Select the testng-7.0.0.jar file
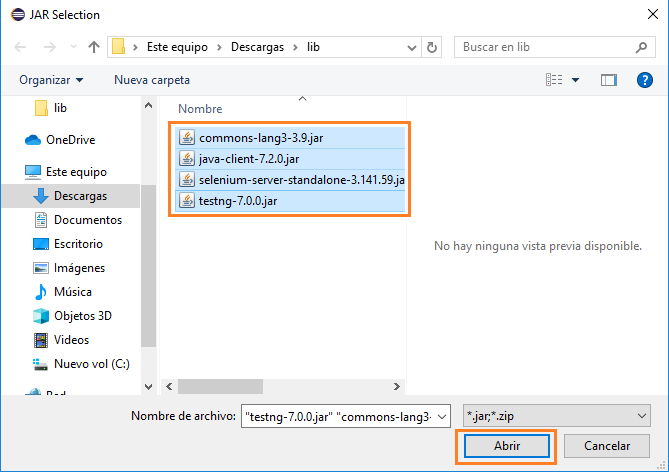The width and height of the screenshot is (669, 472). [237, 201]
